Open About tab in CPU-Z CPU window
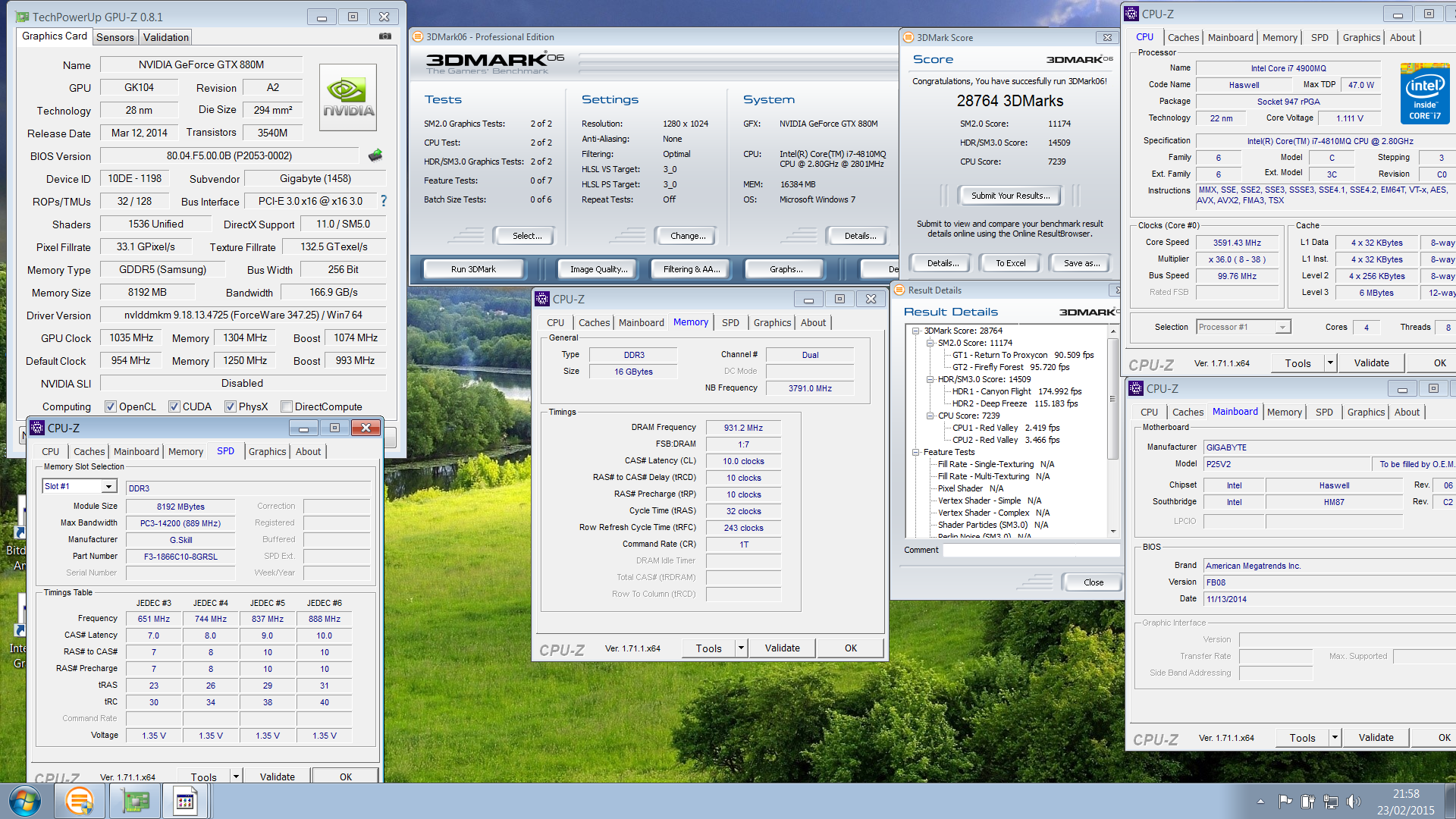 pyautogui.click(x=1402, y=37)
